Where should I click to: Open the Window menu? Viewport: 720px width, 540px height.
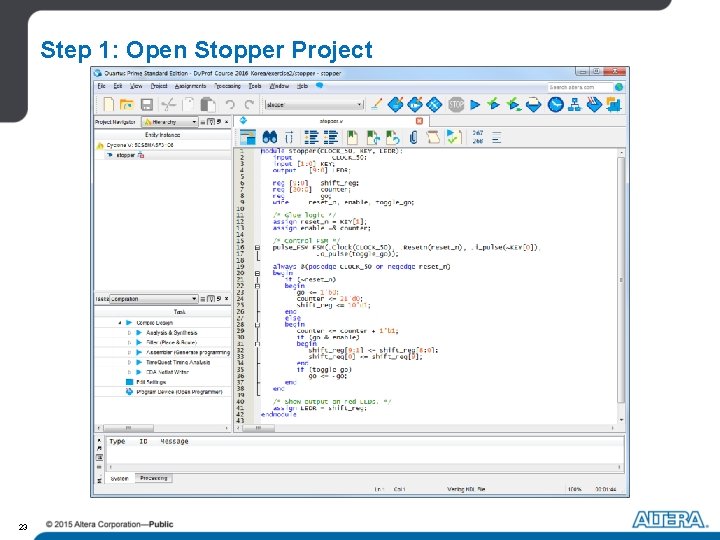pos(279,86)
